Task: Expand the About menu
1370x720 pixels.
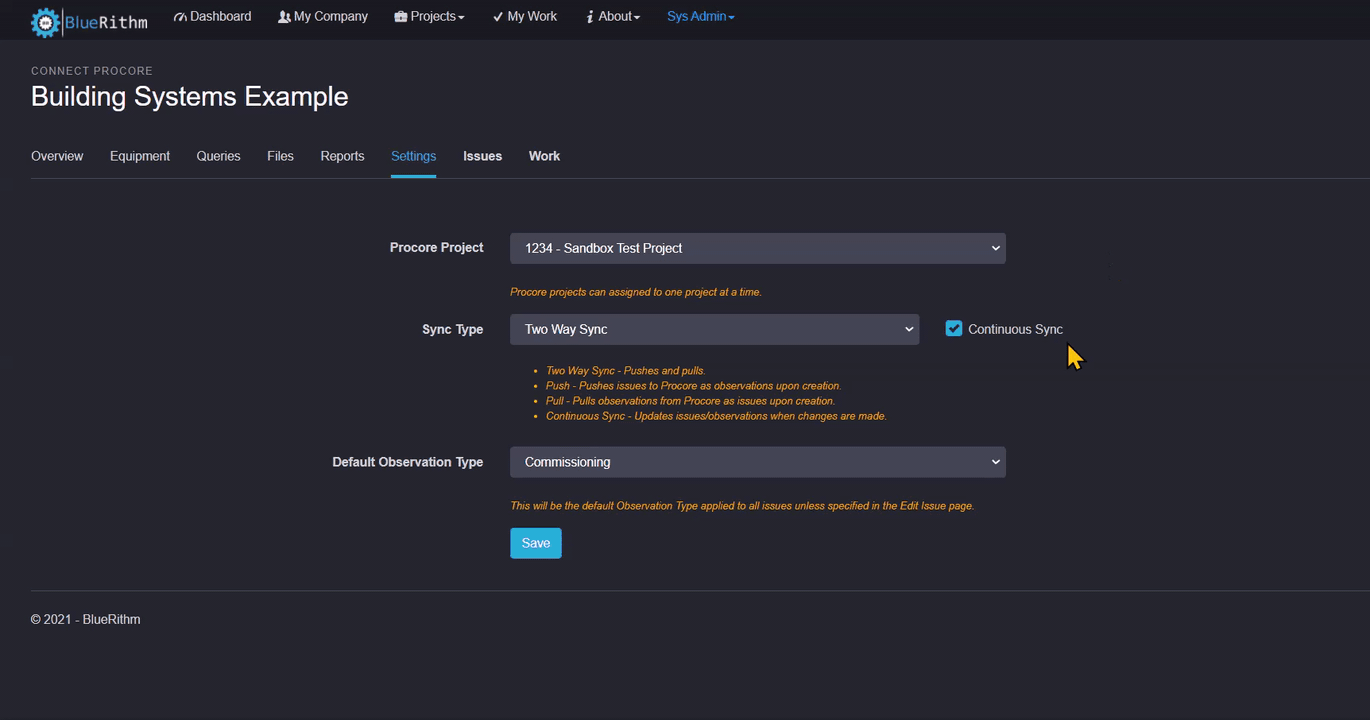Action: coord(613,16)
